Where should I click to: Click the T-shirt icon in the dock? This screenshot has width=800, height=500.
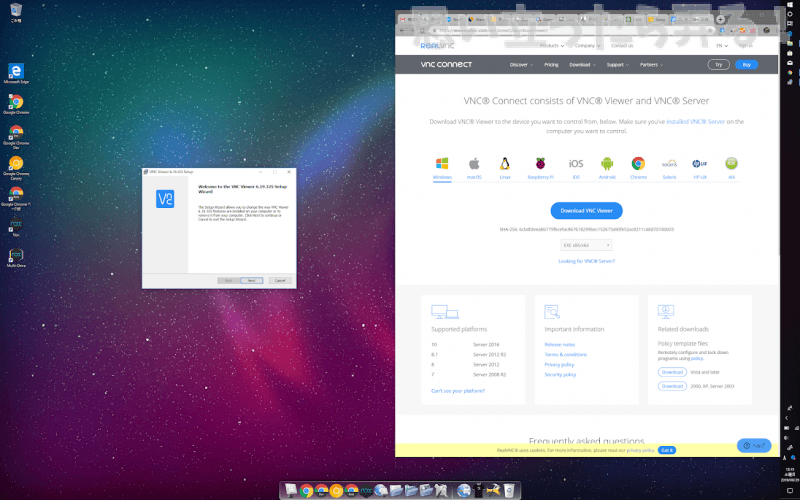coord(479,491)
